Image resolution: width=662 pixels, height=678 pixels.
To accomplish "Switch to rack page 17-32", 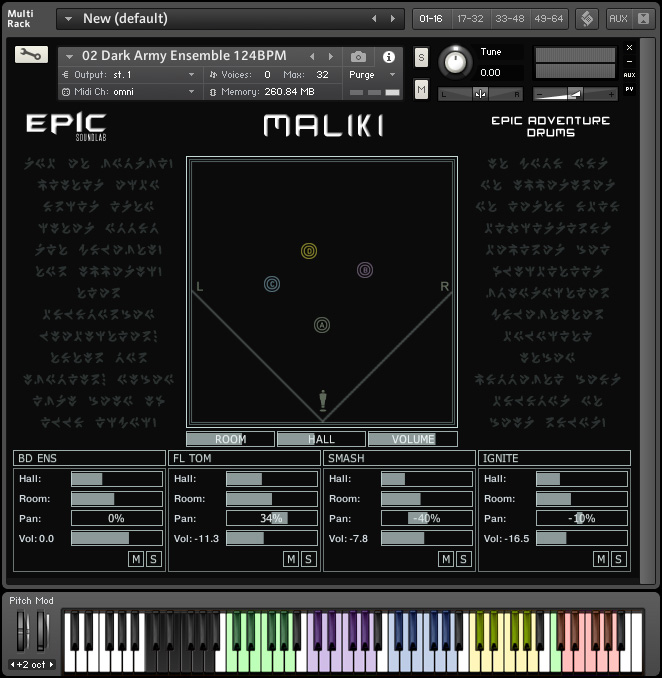I will (470, 19).
